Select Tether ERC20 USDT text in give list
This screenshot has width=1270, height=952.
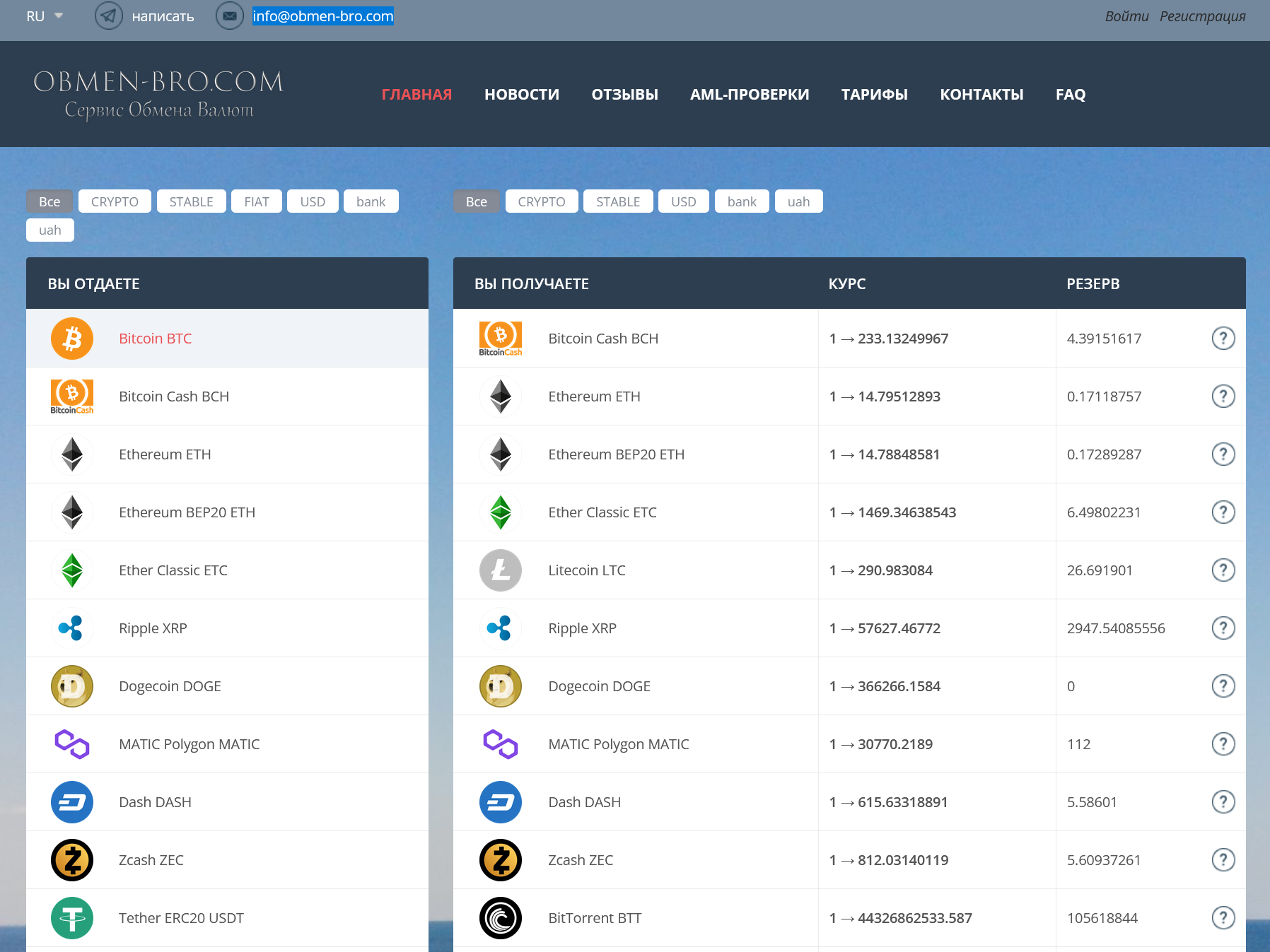tap(181, 918)
